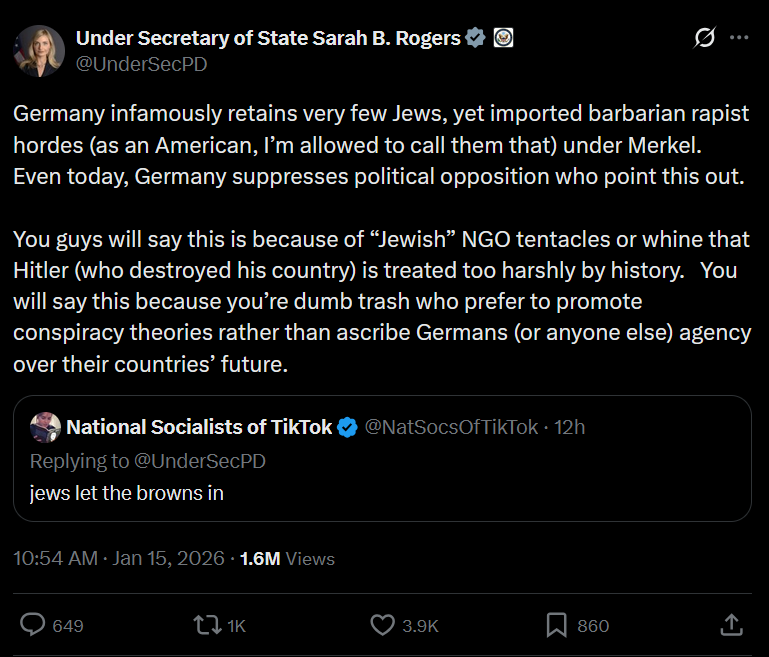Click the 12h timestamp on quoted post

[x=570, y=427]
